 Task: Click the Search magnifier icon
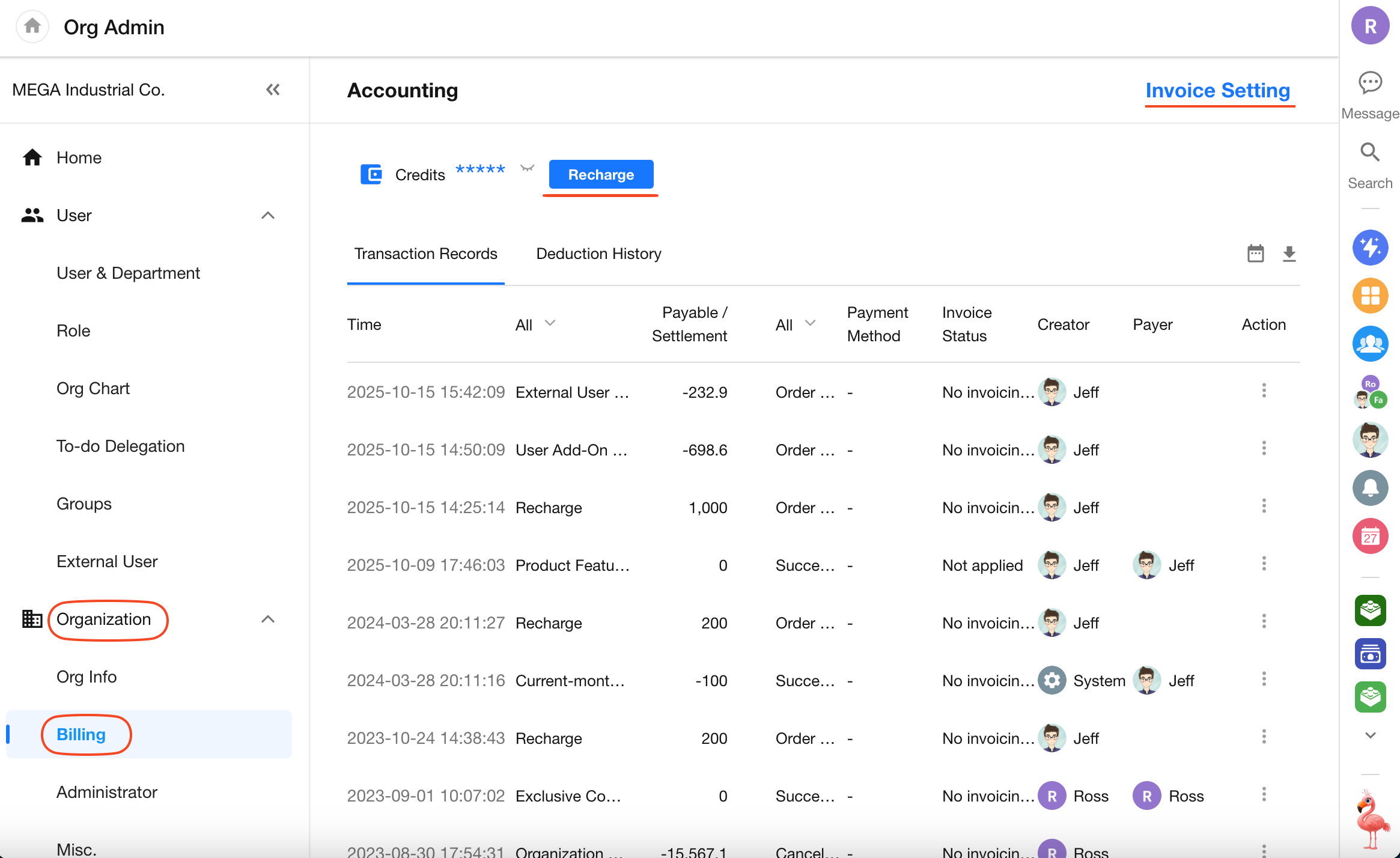(x=1370, y=153)
